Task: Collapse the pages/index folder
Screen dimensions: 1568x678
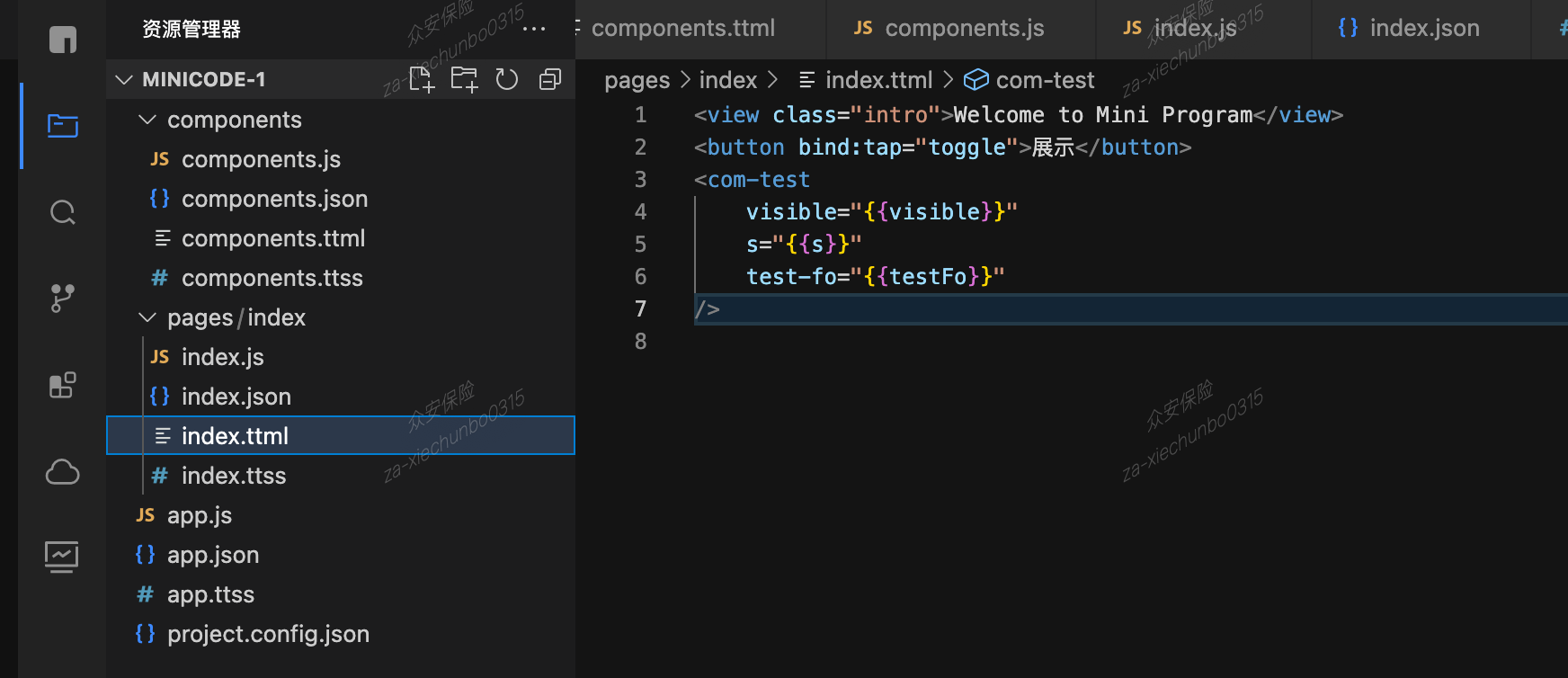Action: pos(147,317)
